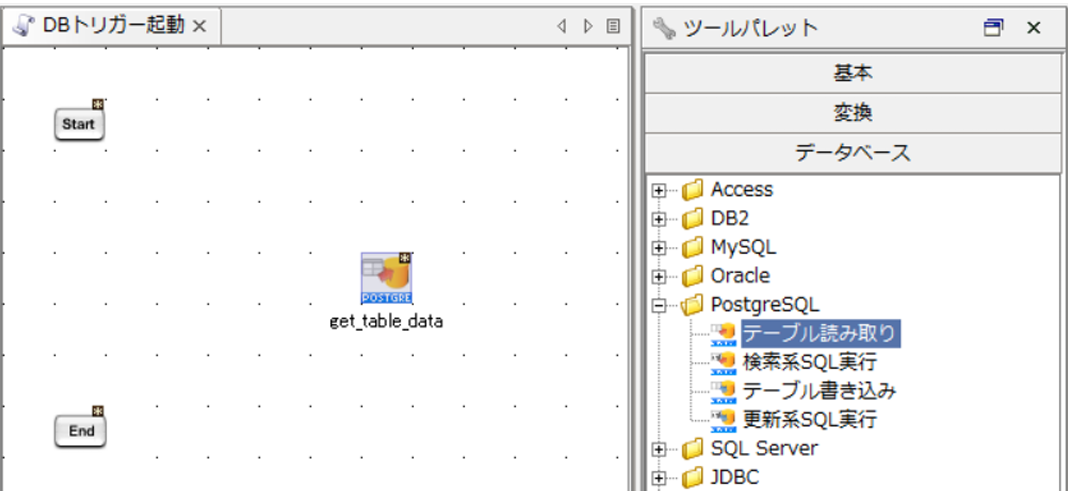Click the JDBC label text
1070x500 pixels.
tap(734, 477)
